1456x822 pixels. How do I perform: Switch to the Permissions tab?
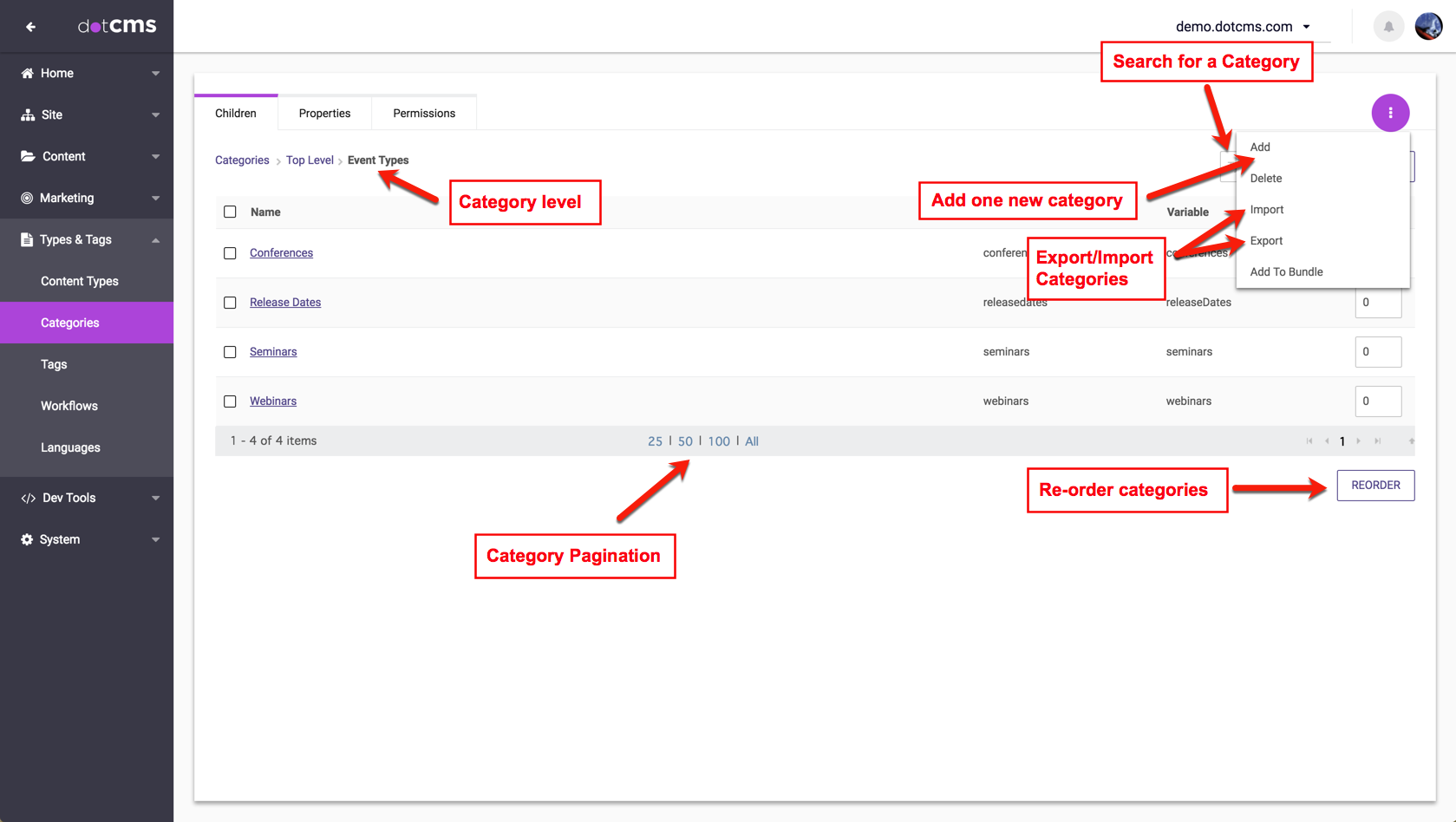tap(423, 114)
